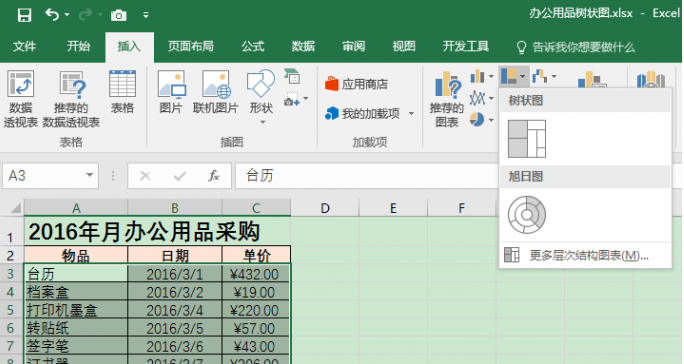
Task: Expand the 我的加载项 dropdown arrow
Action: [x=411, y=114]
